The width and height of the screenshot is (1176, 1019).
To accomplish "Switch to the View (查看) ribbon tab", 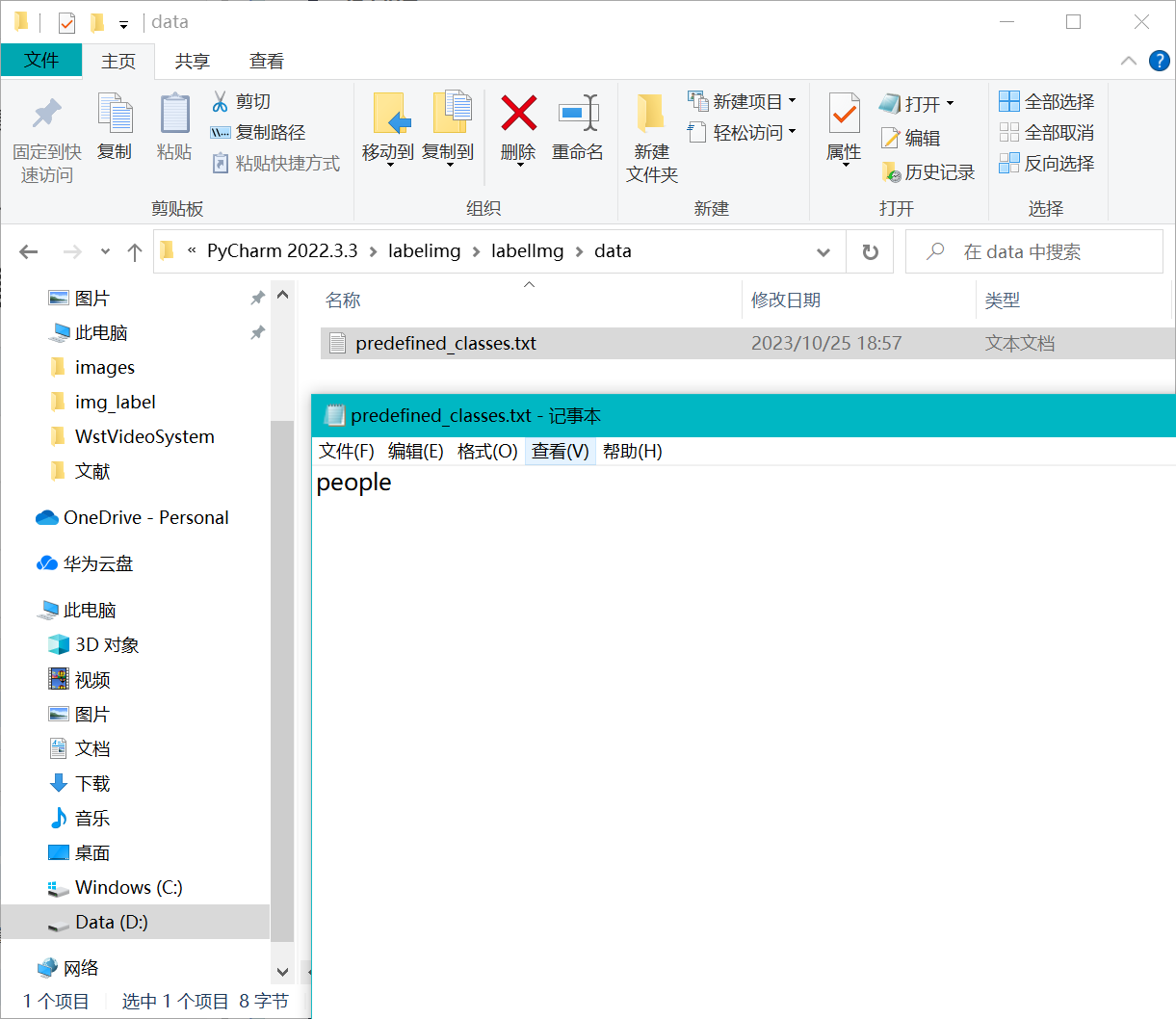I will point(267,61).
